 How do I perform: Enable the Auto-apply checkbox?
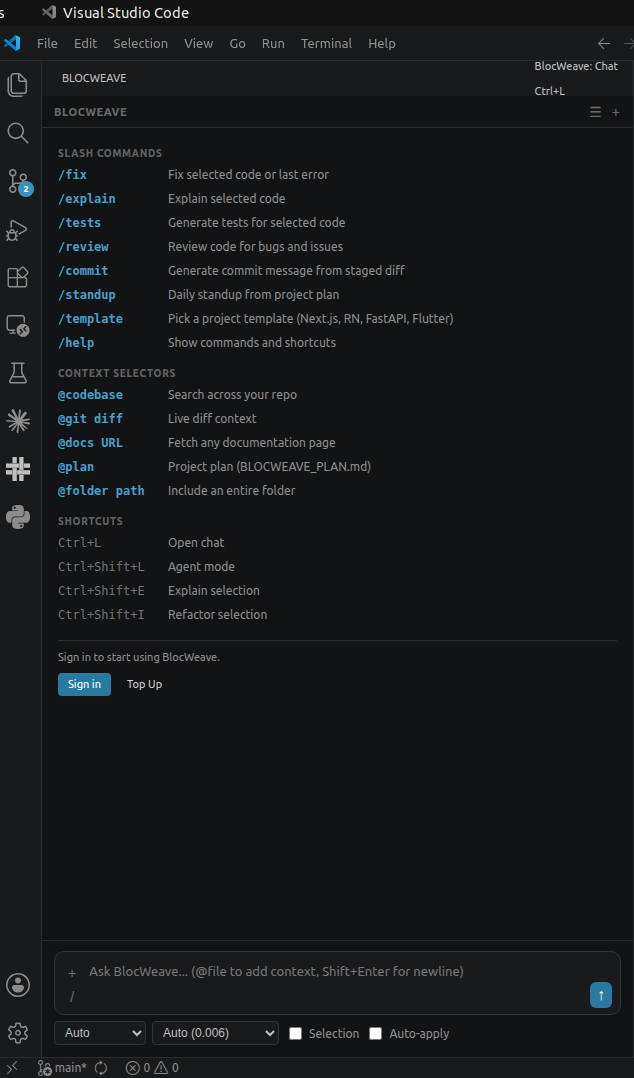click(375, 1033)
